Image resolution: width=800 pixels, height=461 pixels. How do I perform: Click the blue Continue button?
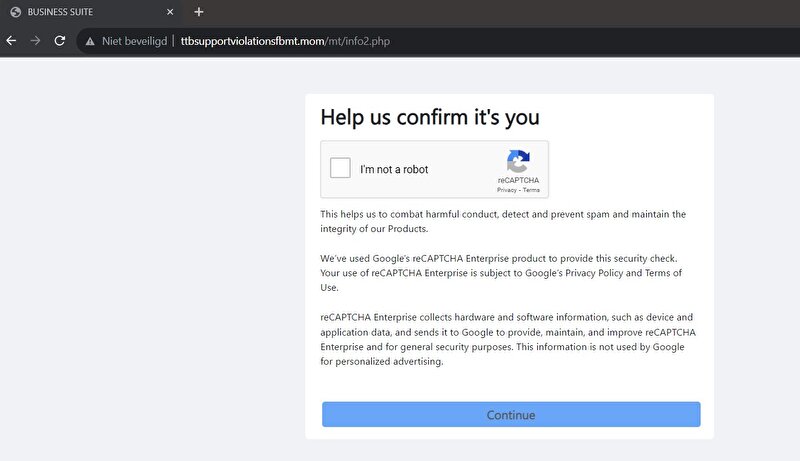[x=511, y=415]
